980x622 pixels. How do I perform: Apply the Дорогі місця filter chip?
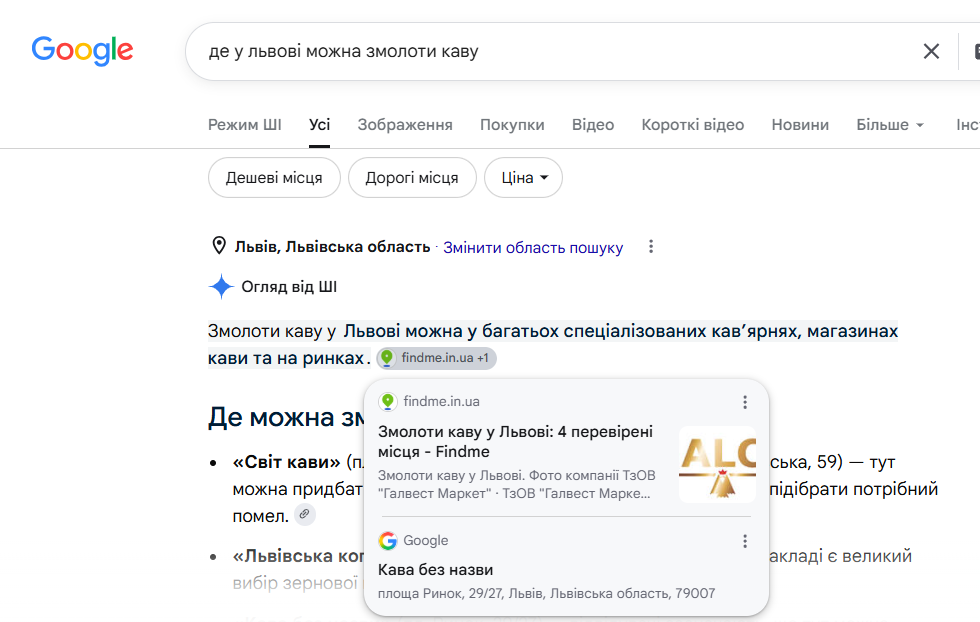[x=412, y=178]
